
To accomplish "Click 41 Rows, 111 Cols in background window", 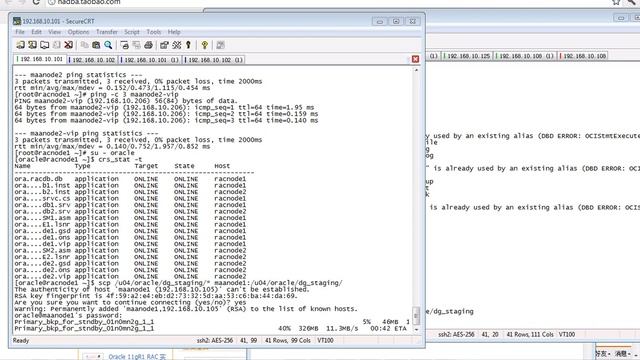I will pos(530,334).
